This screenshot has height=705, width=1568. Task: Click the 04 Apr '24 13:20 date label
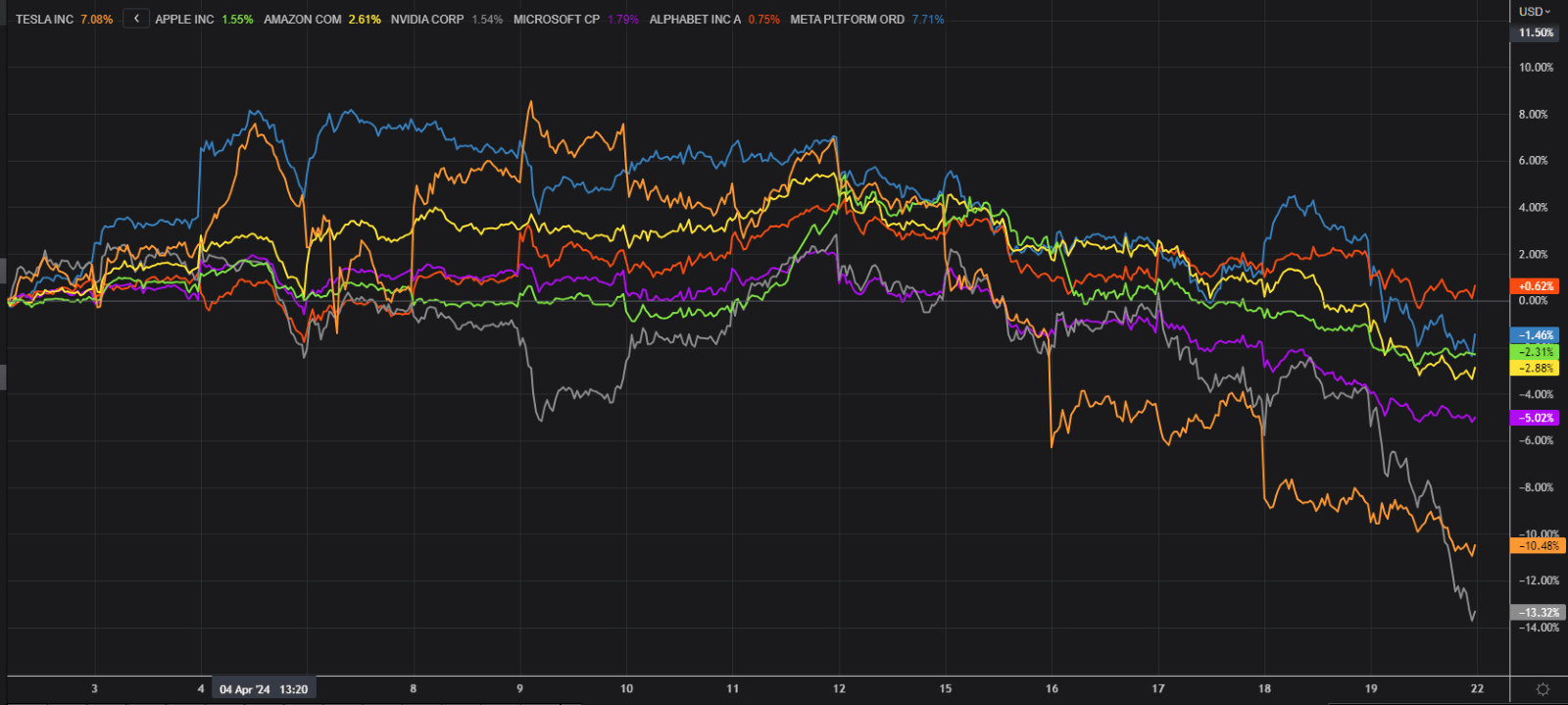click(x=264, y=689)
